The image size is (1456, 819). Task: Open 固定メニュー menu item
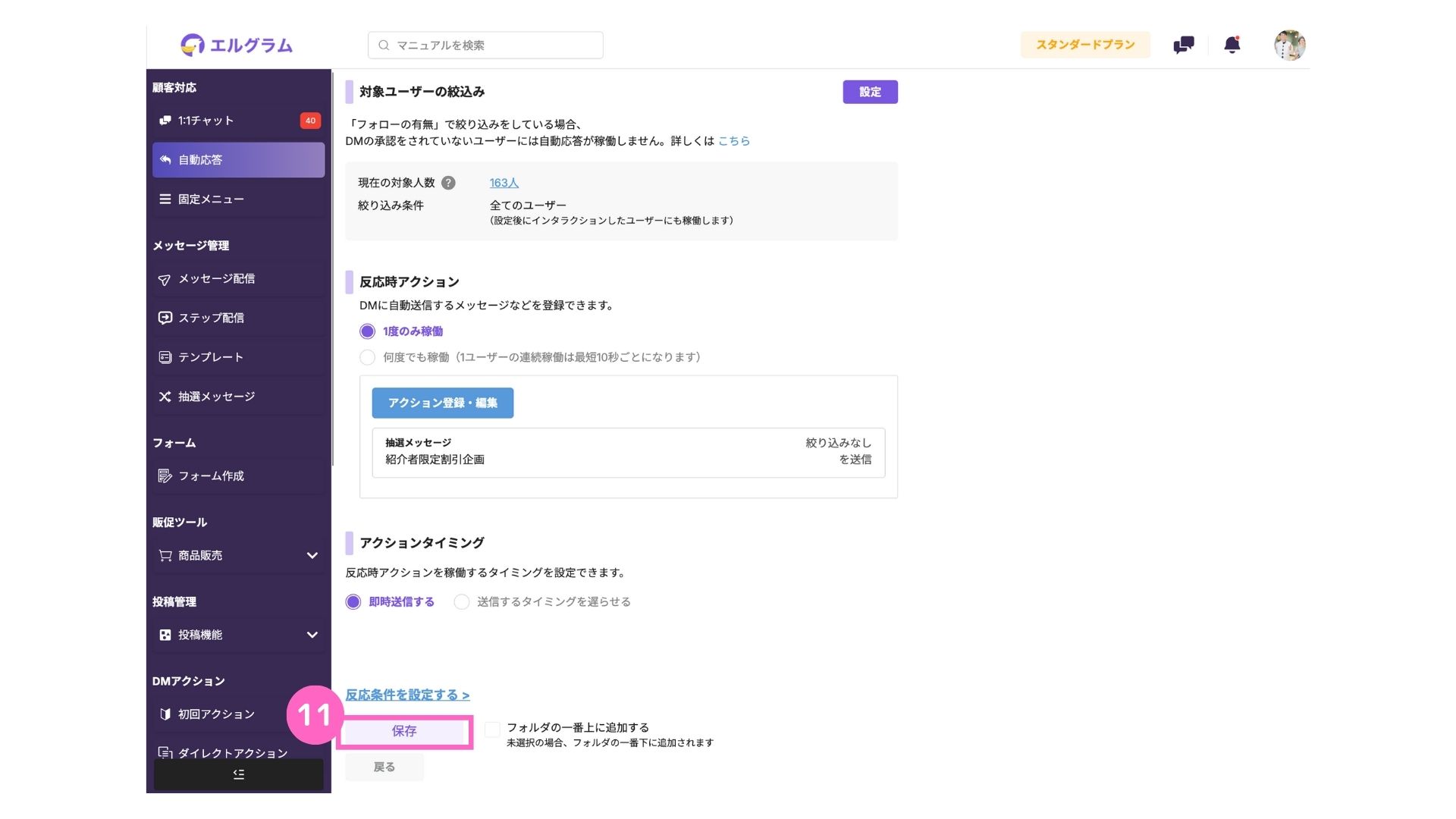click(x=238, y=199)
